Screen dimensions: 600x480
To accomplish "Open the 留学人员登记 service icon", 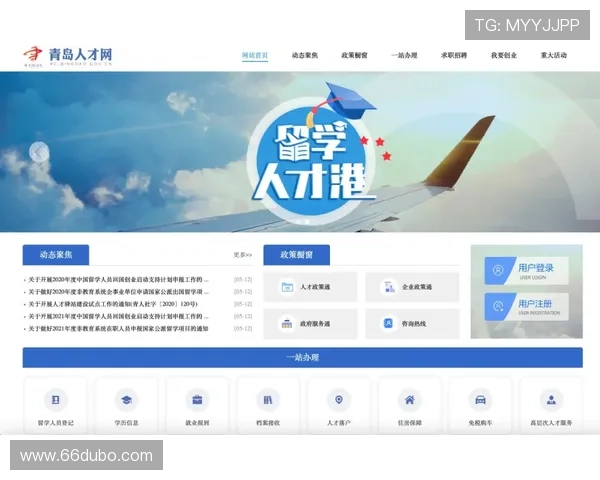I will pyautogui.click(x=55, y=400).
